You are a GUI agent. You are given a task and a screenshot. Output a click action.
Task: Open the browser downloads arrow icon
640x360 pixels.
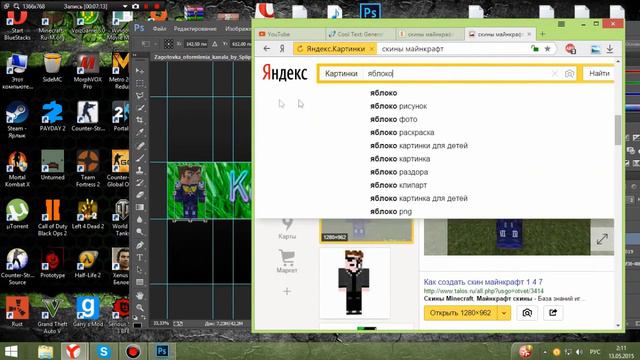click(x=610, y=49)
